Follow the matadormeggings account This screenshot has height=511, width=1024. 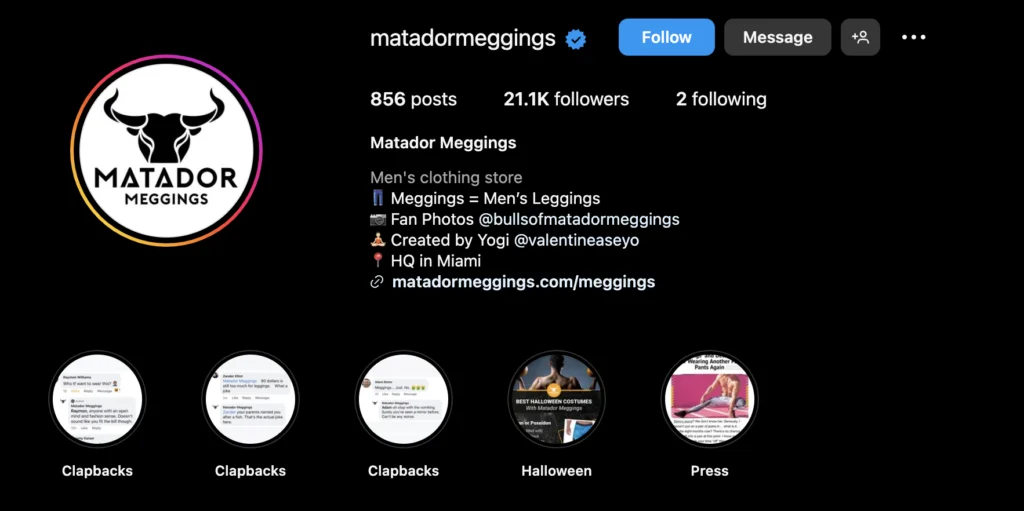(x=666, y=37)
